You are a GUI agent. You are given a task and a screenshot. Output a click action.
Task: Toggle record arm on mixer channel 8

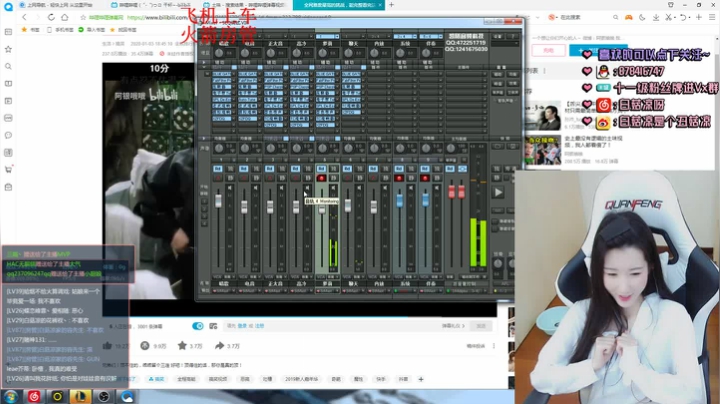point(399,178)
